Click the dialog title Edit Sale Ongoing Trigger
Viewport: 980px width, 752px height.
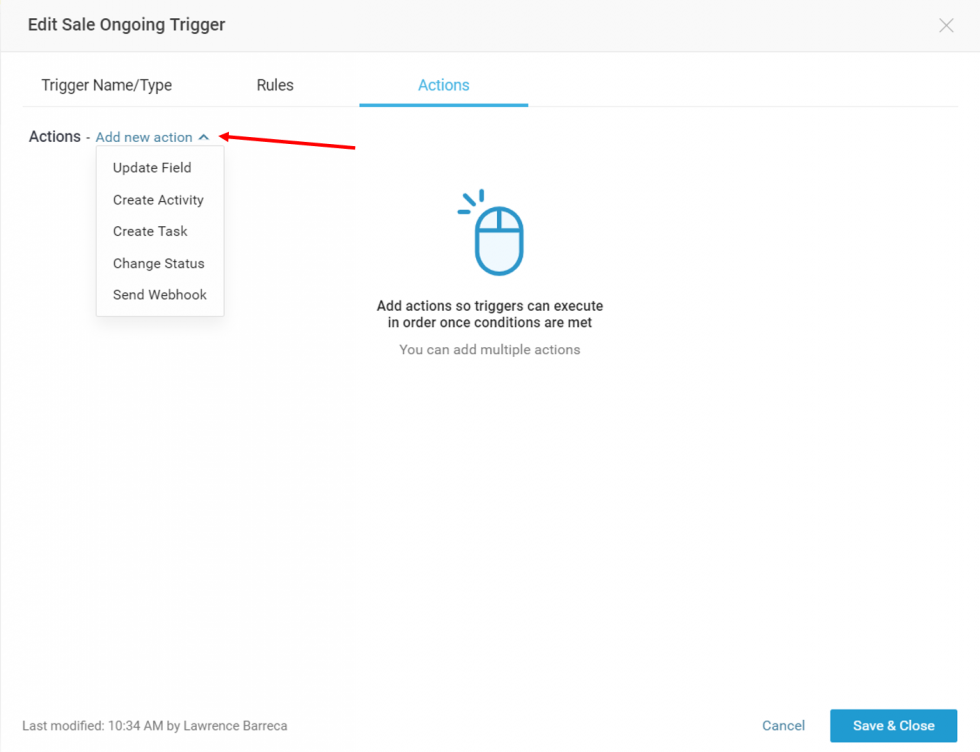pos(126,24)
